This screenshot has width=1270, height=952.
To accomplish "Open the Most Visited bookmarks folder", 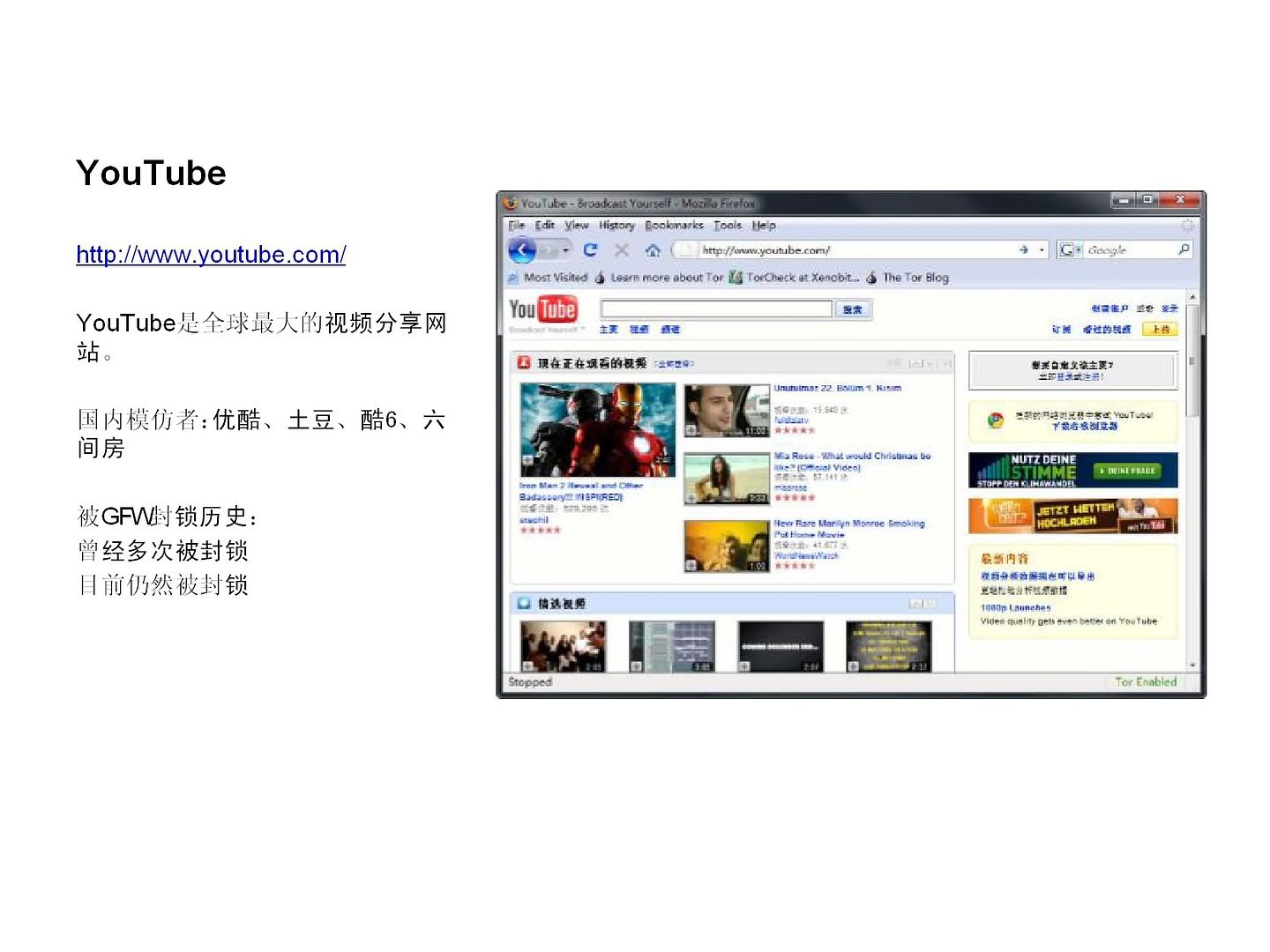I will click(x=548, y=278).
